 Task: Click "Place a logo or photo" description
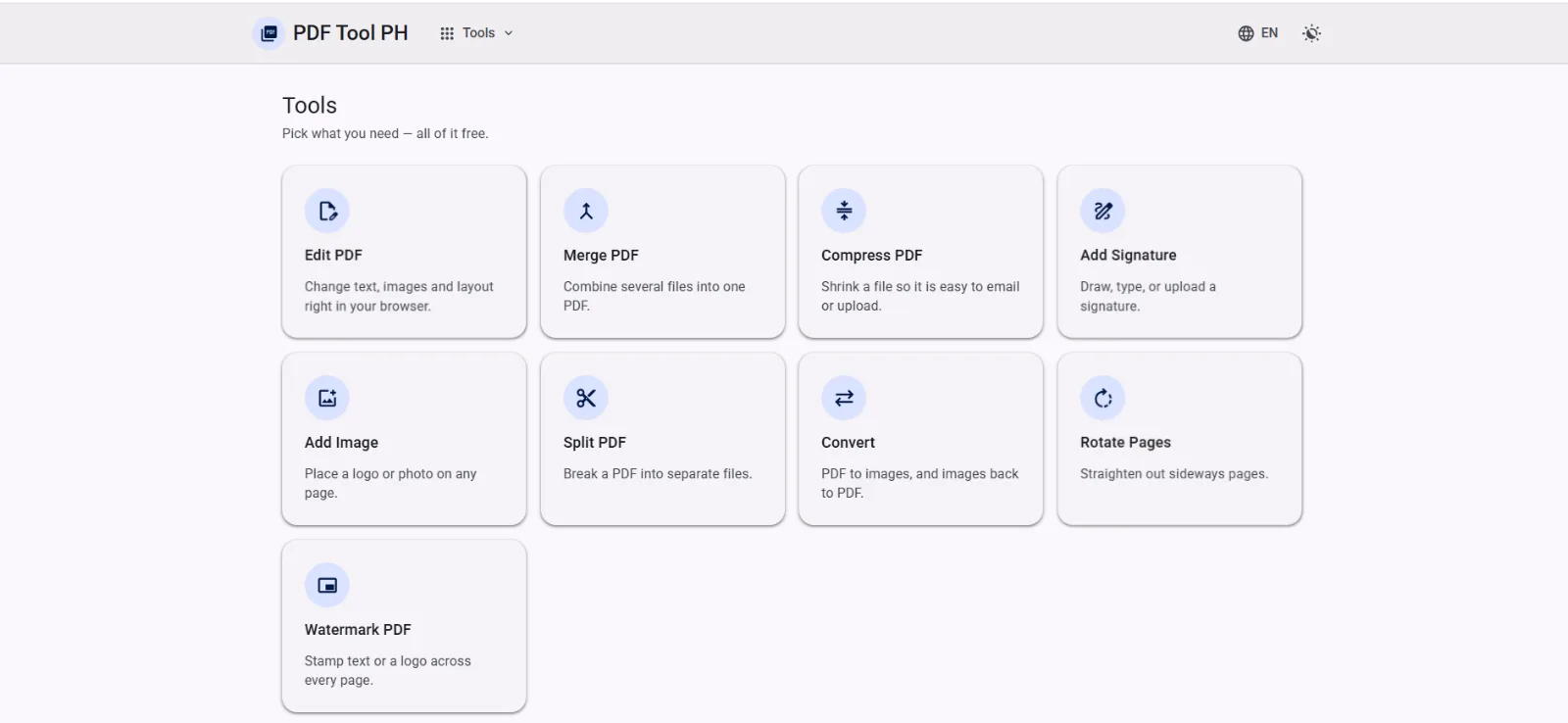pyautogui.click(x=390, y=483)
